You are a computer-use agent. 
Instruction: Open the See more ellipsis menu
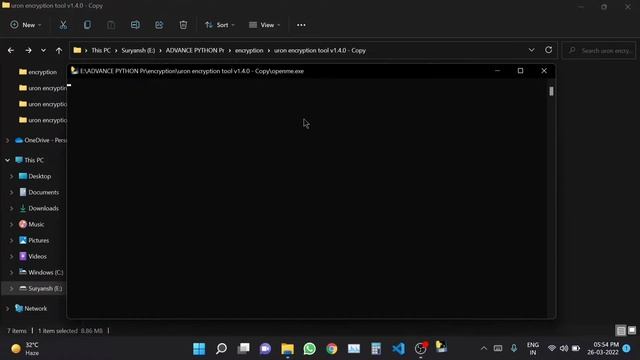pos(301,25)
